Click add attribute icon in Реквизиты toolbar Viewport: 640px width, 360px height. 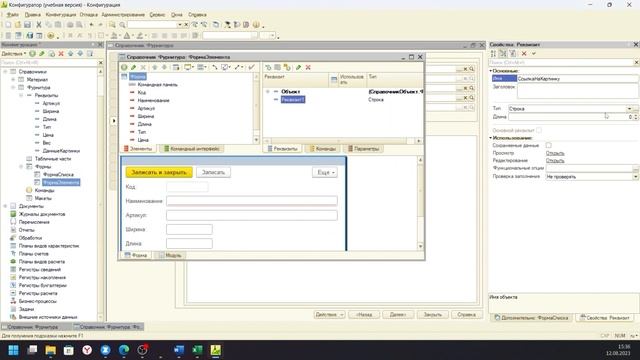tap(268, 67)
